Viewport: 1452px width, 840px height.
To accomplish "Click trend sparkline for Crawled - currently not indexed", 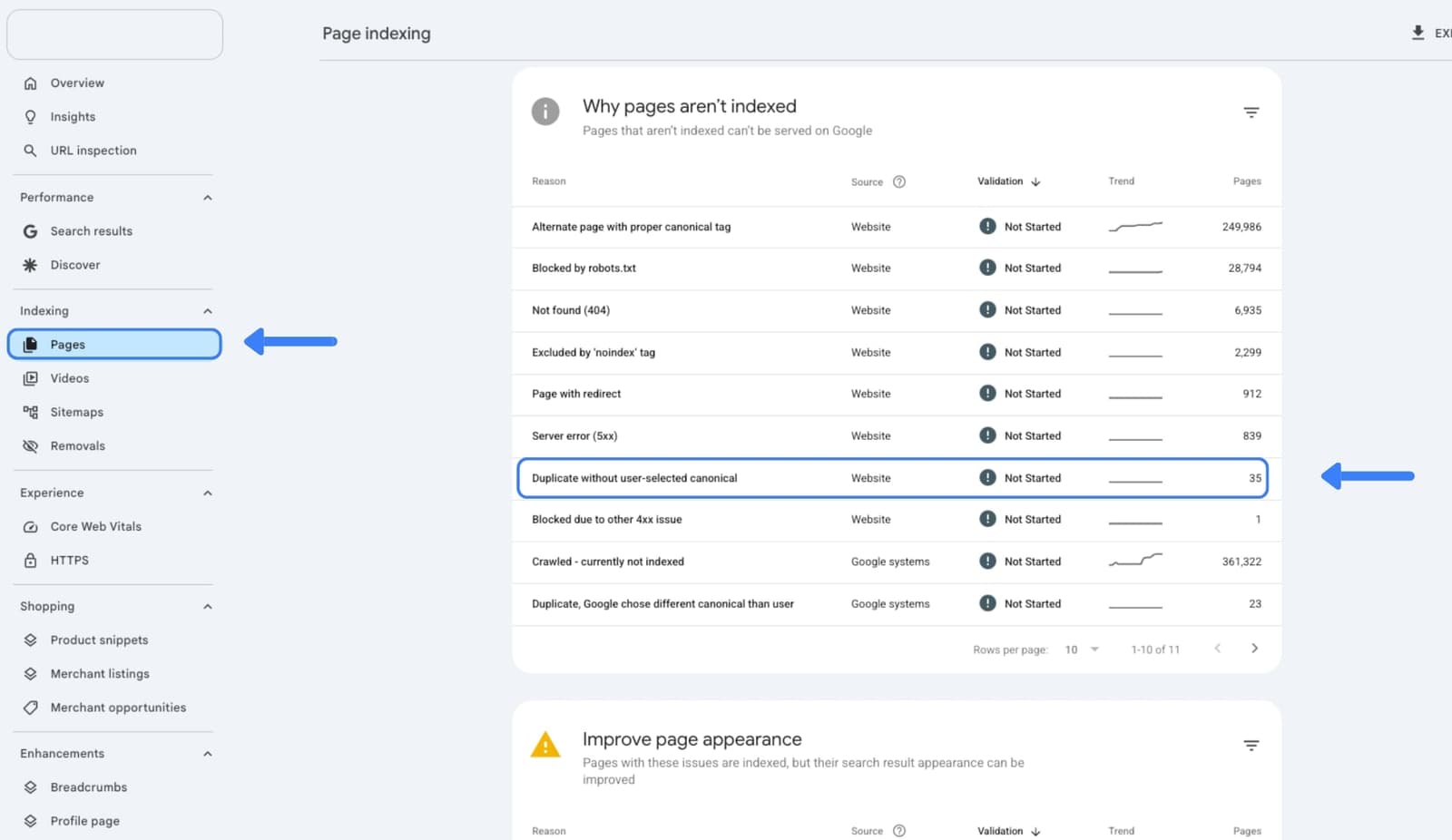I will [1135, 561].
